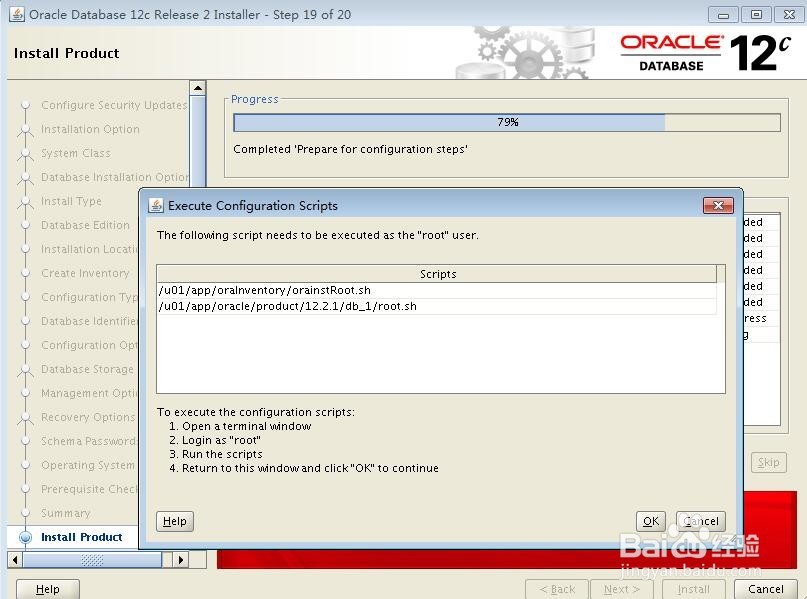Click Cancel in Execute Configuration Scripts dialog

coord(700,521)
